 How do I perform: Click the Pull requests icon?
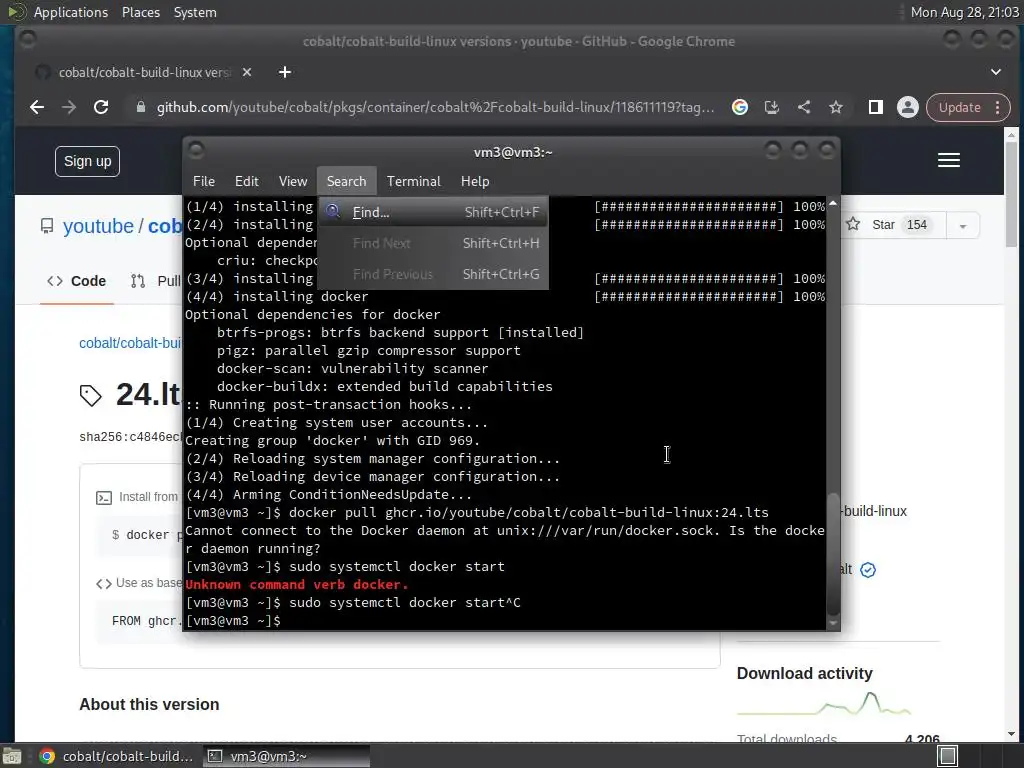click(x=138, y=281)
